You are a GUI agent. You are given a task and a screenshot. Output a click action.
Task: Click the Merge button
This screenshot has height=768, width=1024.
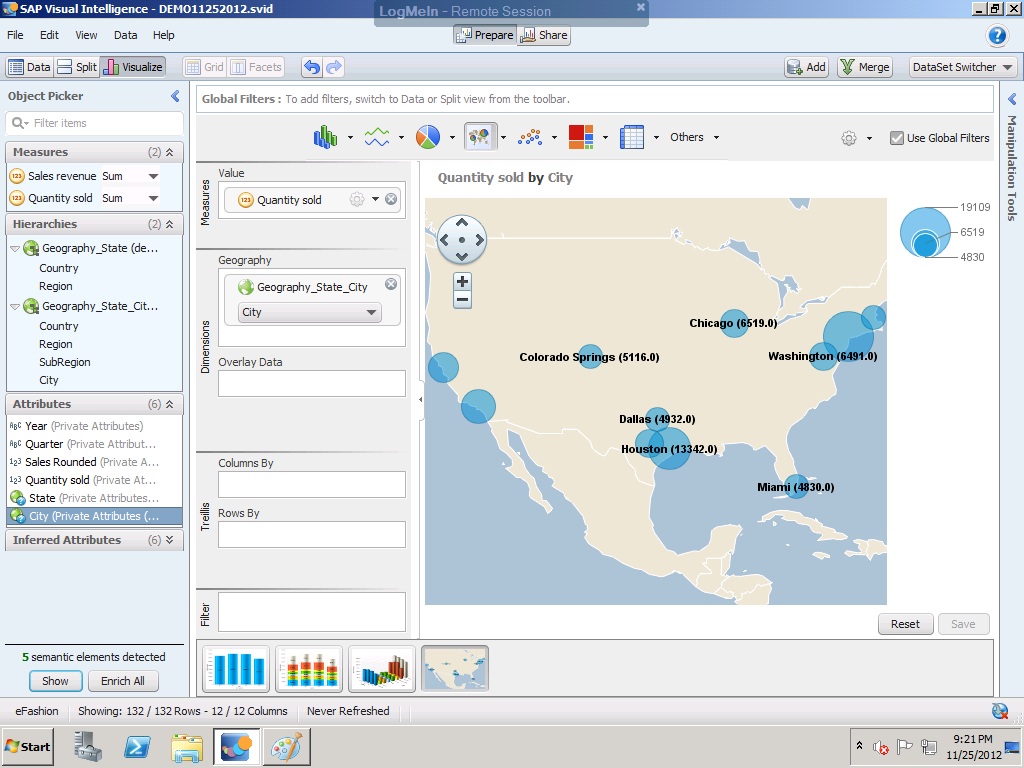(x=865, y=67)
